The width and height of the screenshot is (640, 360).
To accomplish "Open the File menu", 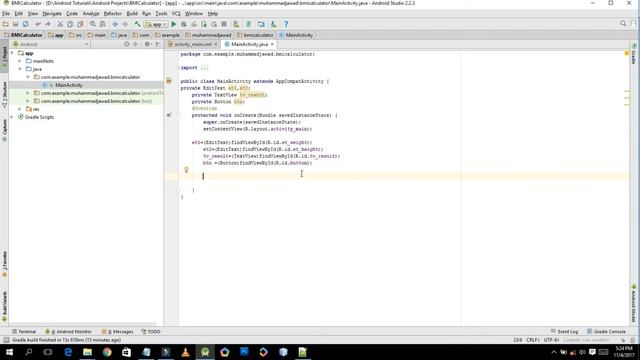I will click(x=6, y=13).
